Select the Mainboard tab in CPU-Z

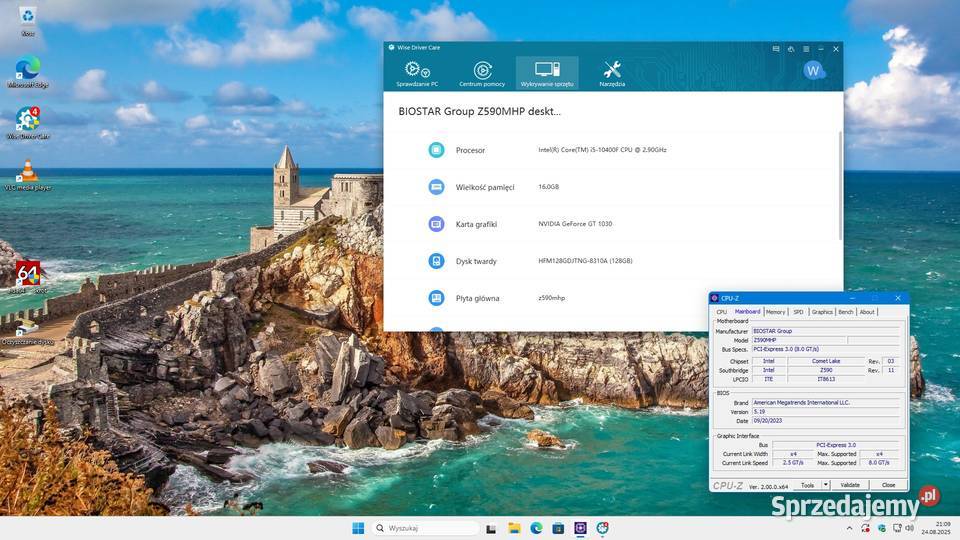pos(747,312)
